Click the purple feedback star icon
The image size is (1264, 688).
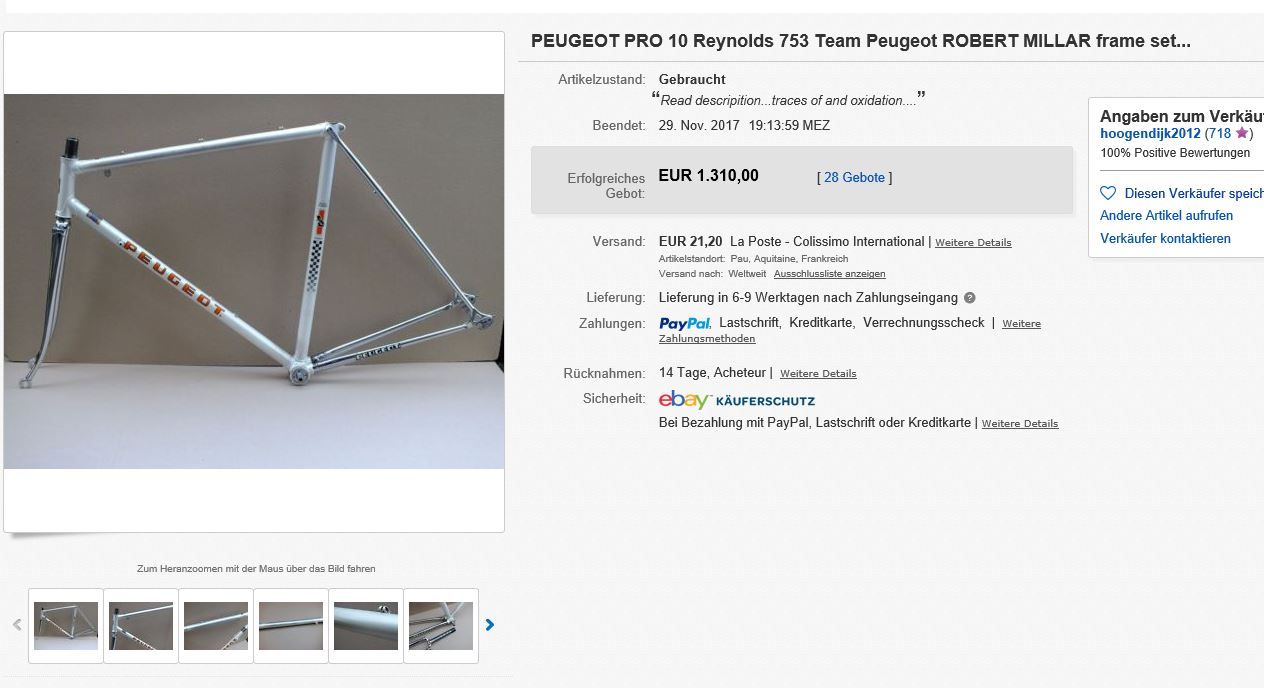coord(1241,133)
